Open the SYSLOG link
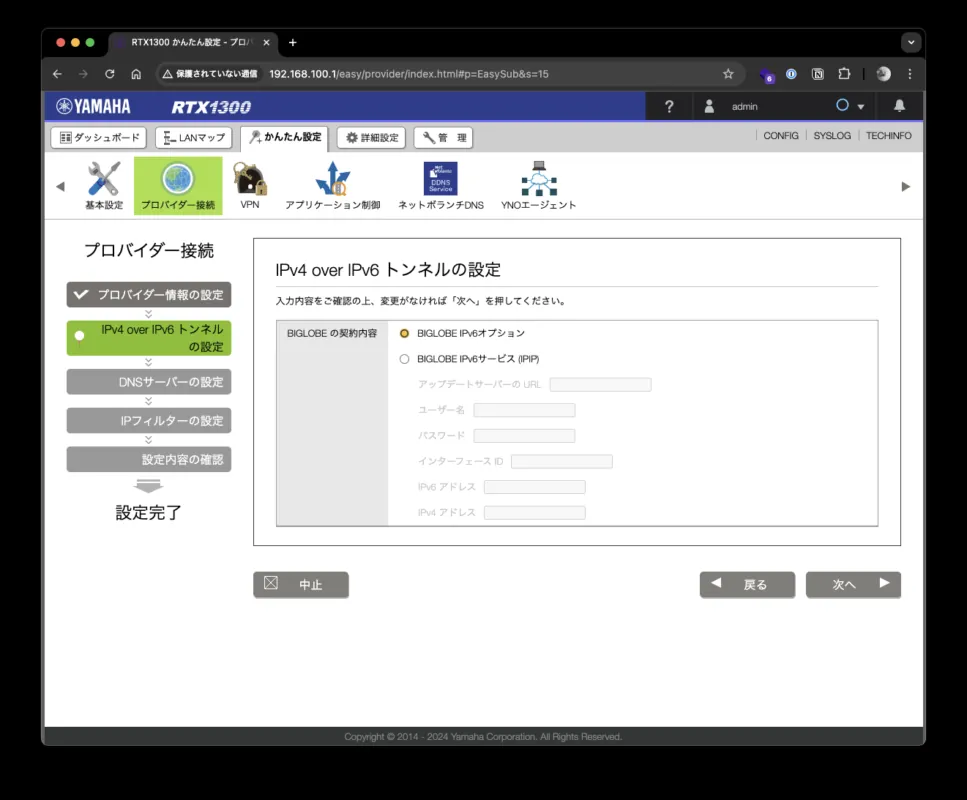Viewport: 967px width, 800px height. click(x=832, y=136)
